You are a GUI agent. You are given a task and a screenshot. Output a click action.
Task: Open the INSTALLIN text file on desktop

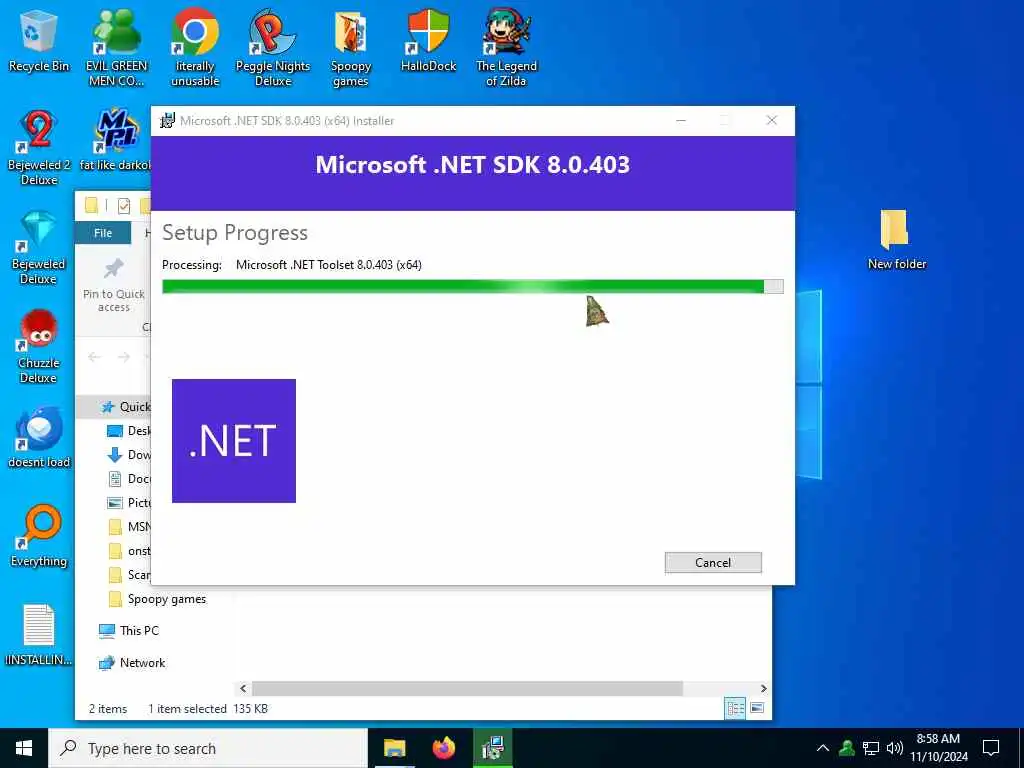(x=39, y=635)
